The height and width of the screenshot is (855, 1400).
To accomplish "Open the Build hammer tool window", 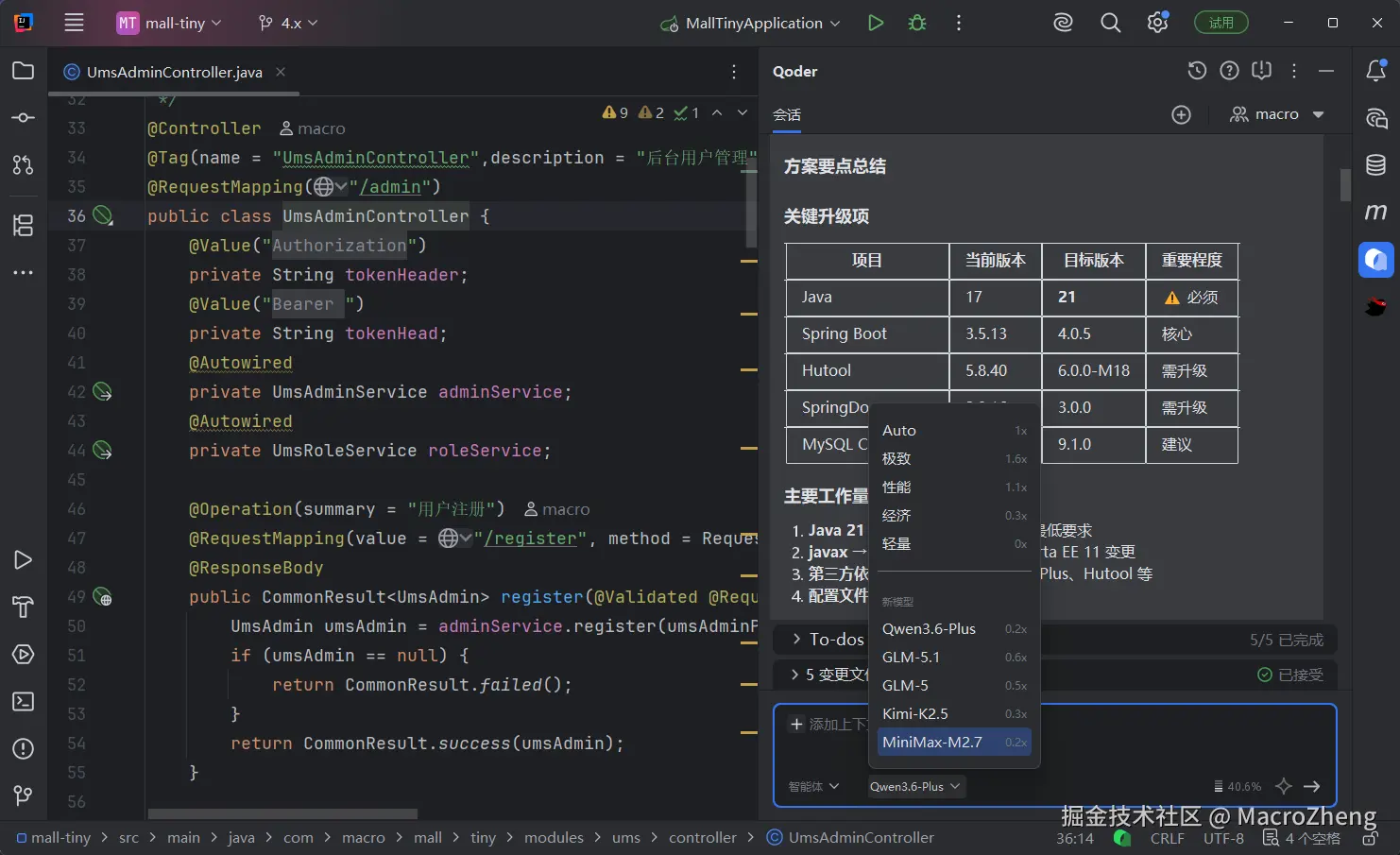I will (x=24, y=607).
